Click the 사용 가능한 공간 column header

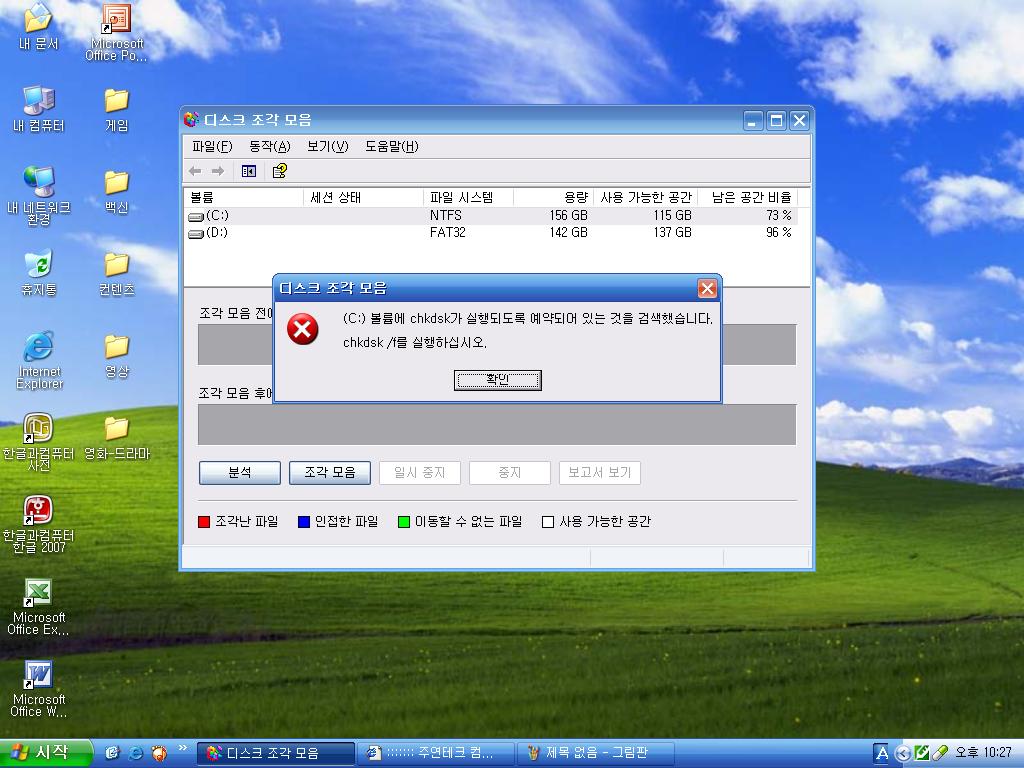click(645, 197)
